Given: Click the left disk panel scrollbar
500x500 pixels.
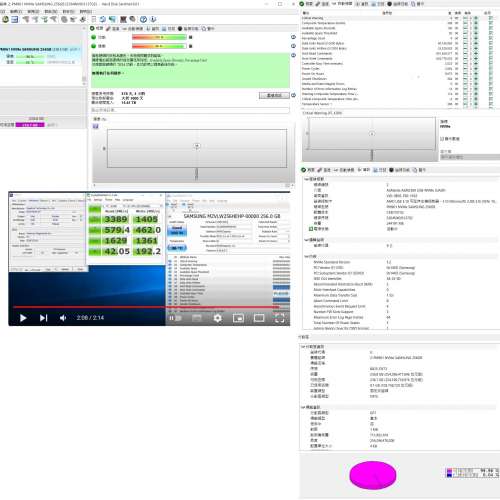Looking at the screenshot, I should (84, 55).
